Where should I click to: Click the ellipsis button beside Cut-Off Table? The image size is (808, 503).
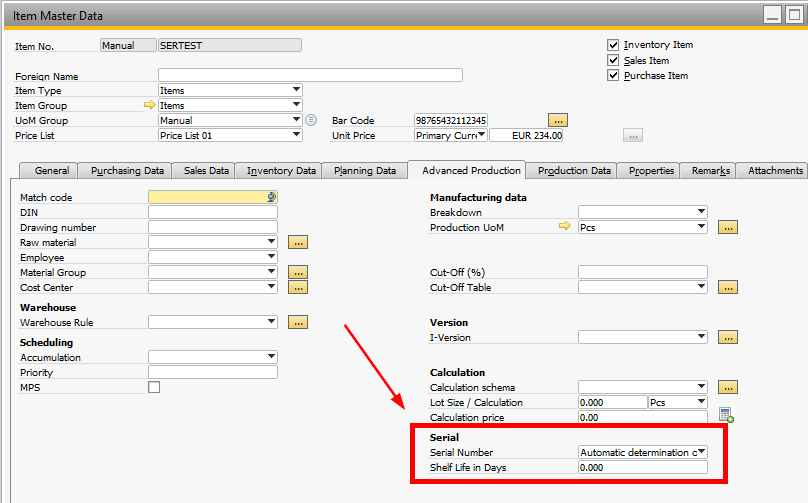click(728, 287)
